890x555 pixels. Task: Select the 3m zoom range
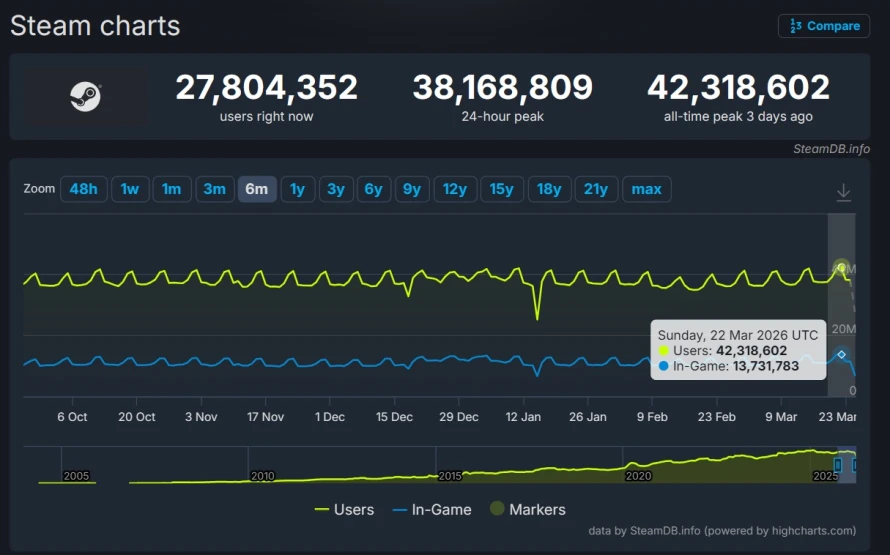pyautogui.click(x=215, y=189)
